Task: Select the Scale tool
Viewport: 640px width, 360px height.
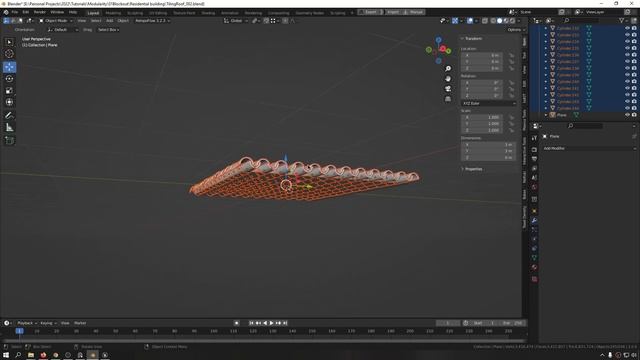Action: [x=9, y=91]
